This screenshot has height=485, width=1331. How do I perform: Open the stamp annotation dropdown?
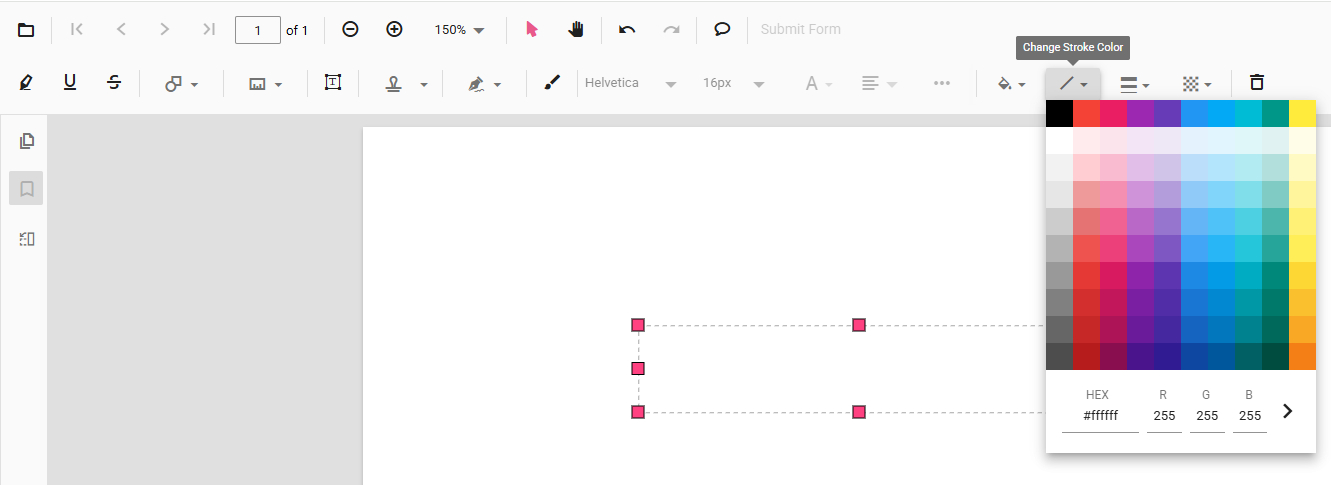[406, 84]
